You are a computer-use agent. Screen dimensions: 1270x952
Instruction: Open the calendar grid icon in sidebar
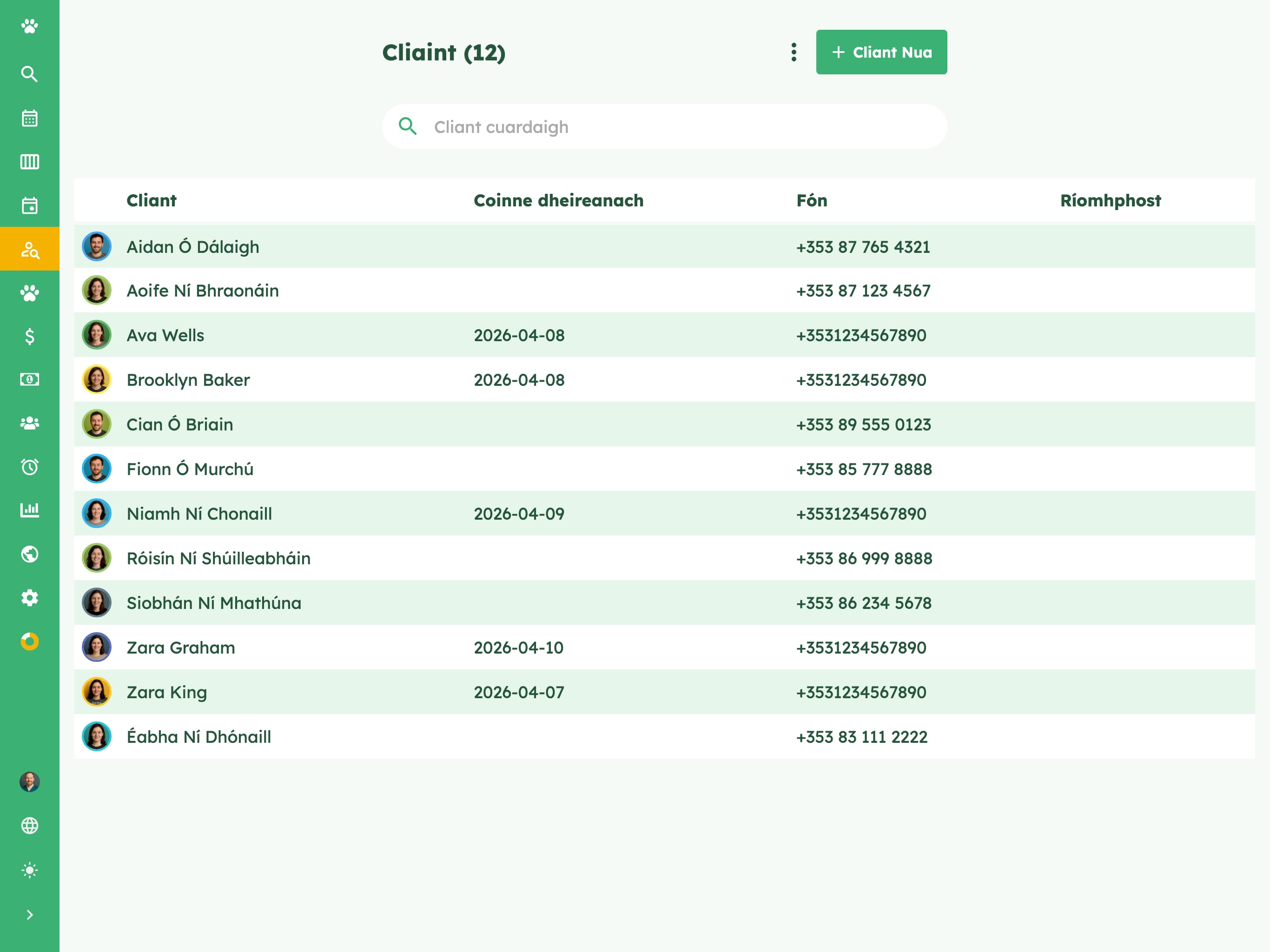pos(29,118)
